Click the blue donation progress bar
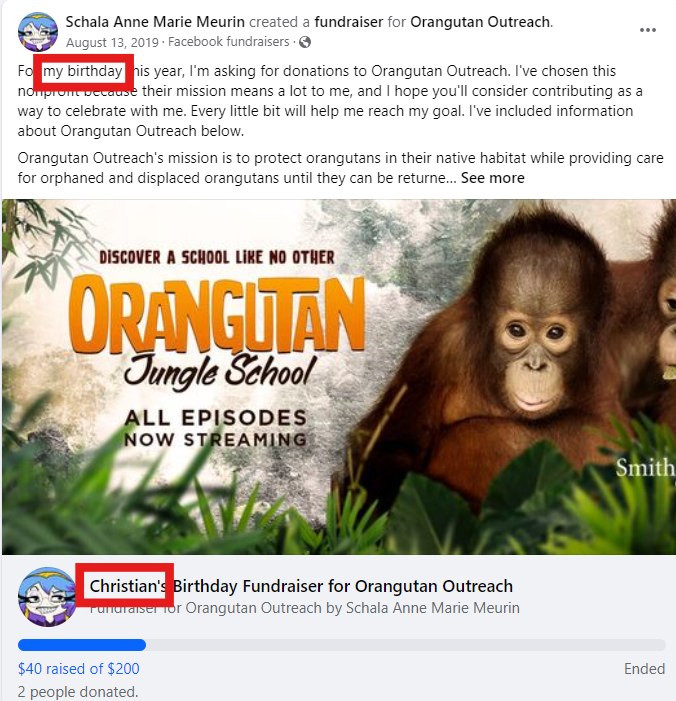 click(82, 645)
